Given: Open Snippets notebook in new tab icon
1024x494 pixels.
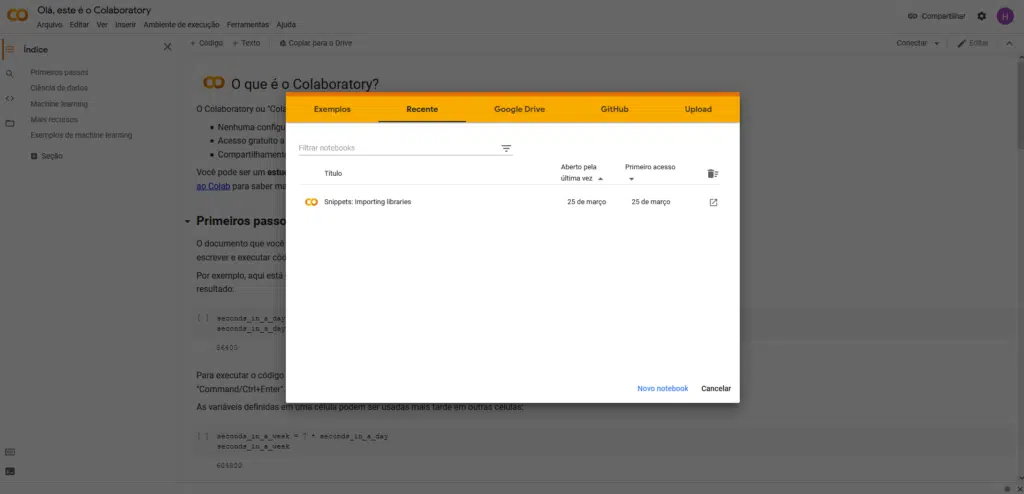Looking at the screenshot, I should (713, 202).
